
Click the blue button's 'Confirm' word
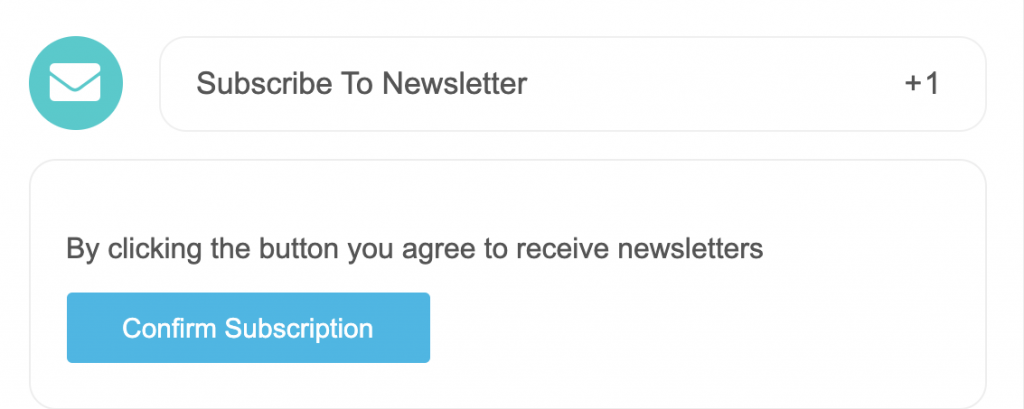coord(170,328)
